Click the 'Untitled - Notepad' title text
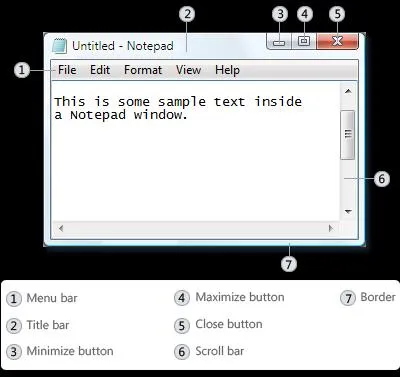Screen dimensions: 400x377 point(123,46)
